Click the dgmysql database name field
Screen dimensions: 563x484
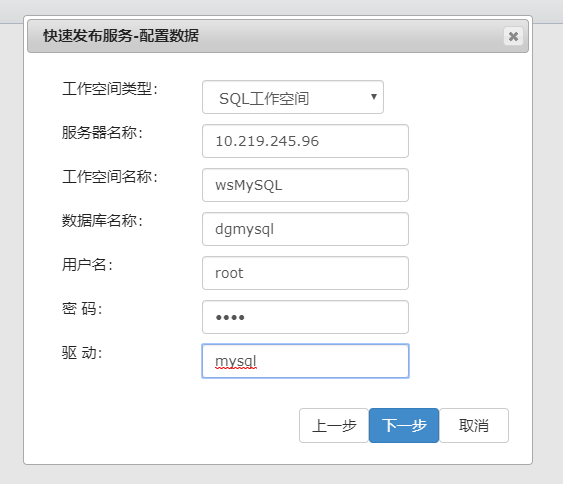(306, 229)
